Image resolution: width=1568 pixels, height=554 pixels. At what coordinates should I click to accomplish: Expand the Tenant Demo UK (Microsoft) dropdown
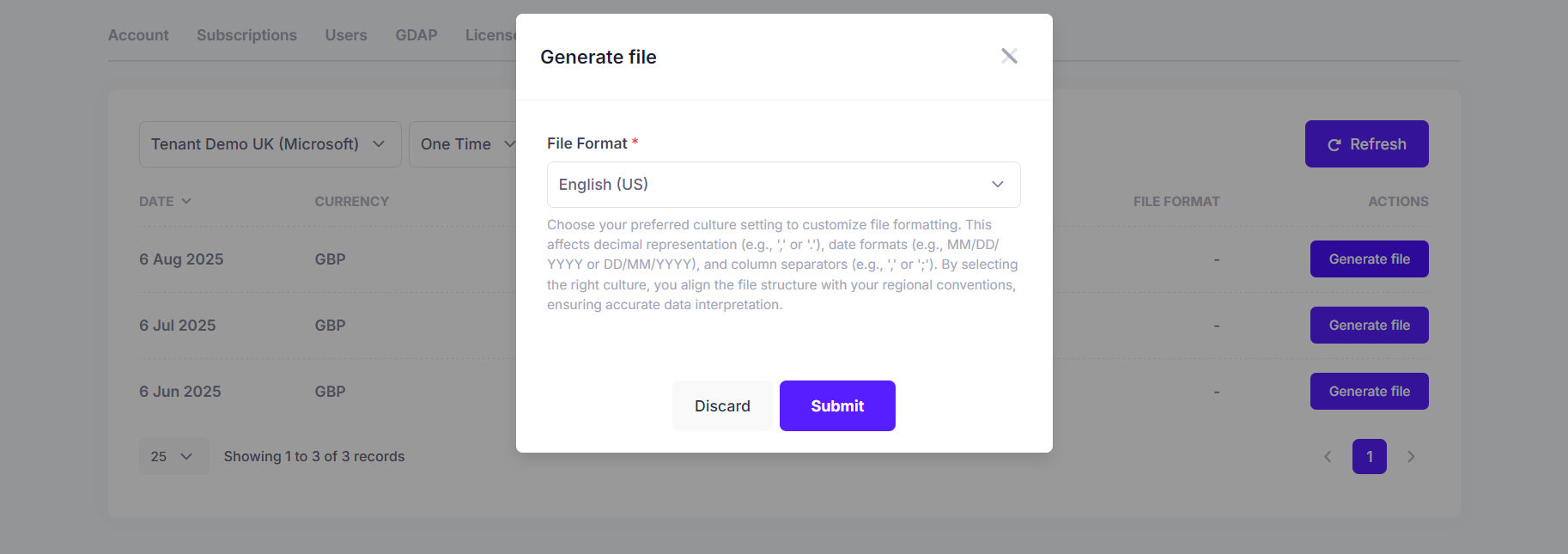[x=270, y=144]
